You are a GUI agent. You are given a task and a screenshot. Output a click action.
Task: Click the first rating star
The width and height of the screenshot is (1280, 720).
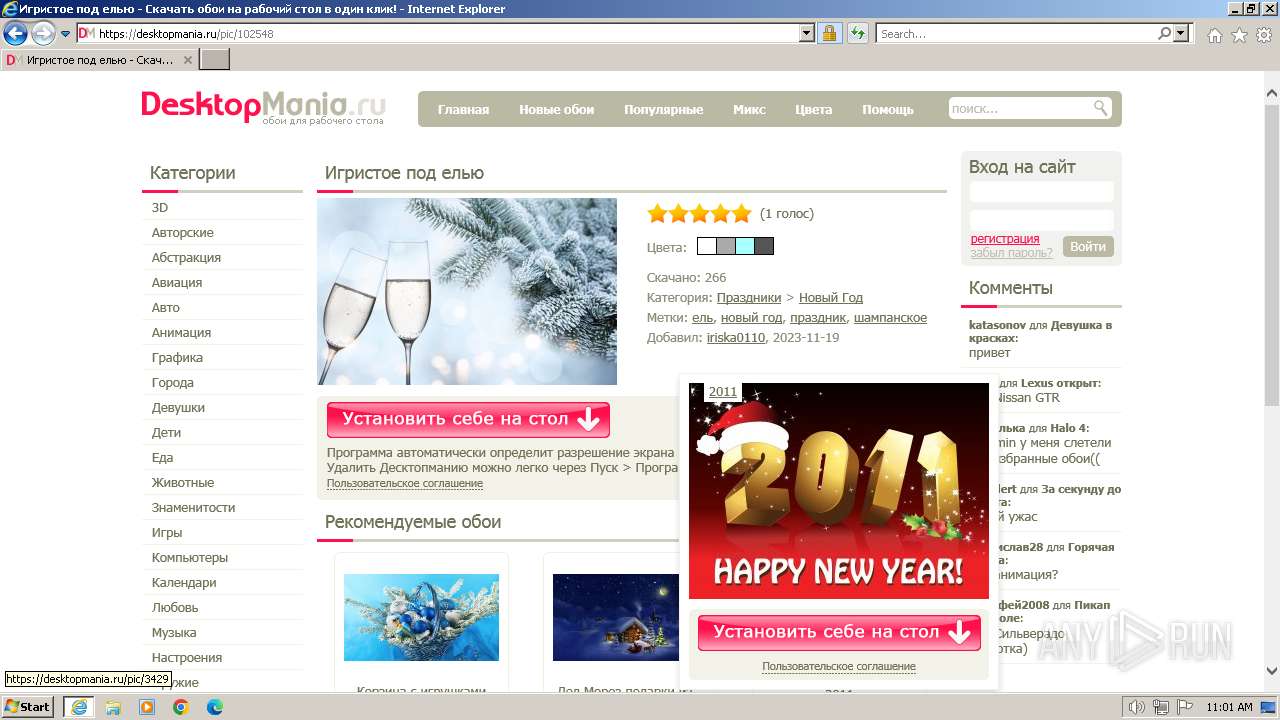tap(657, 213)
